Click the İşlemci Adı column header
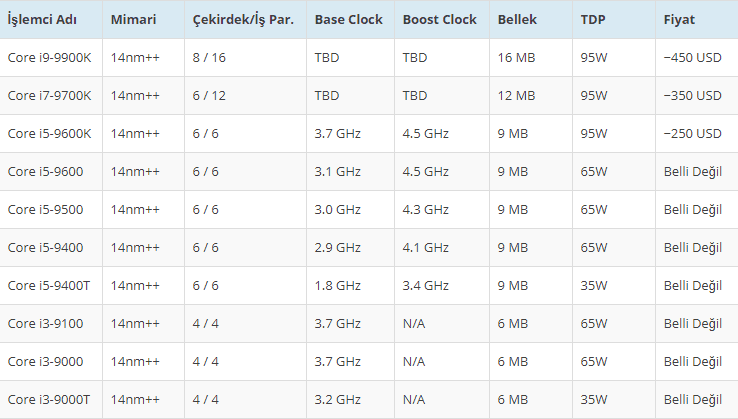This screenshot has width=738, height=419. (x=42, y=20)
